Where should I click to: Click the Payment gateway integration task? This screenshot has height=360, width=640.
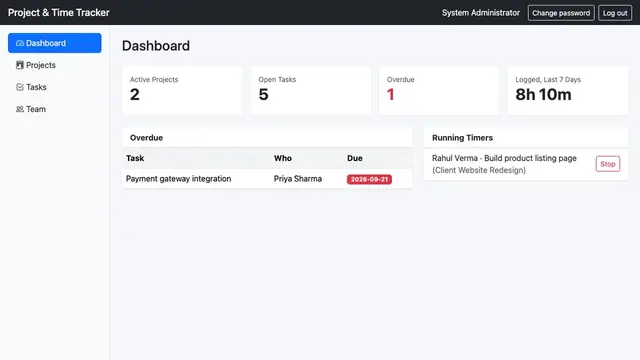pos(178,179)
